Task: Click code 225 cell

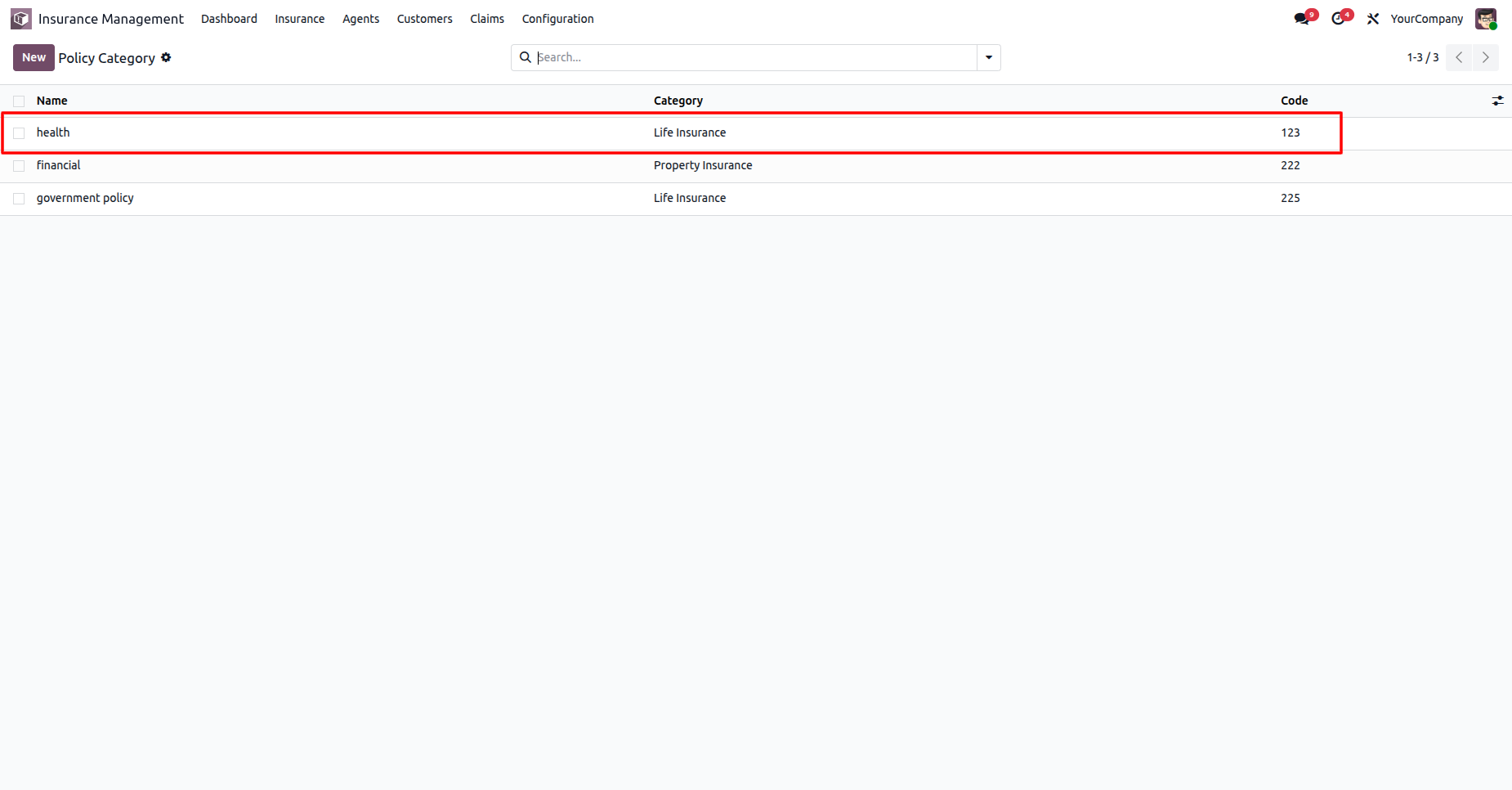Action: [1291, 198]
